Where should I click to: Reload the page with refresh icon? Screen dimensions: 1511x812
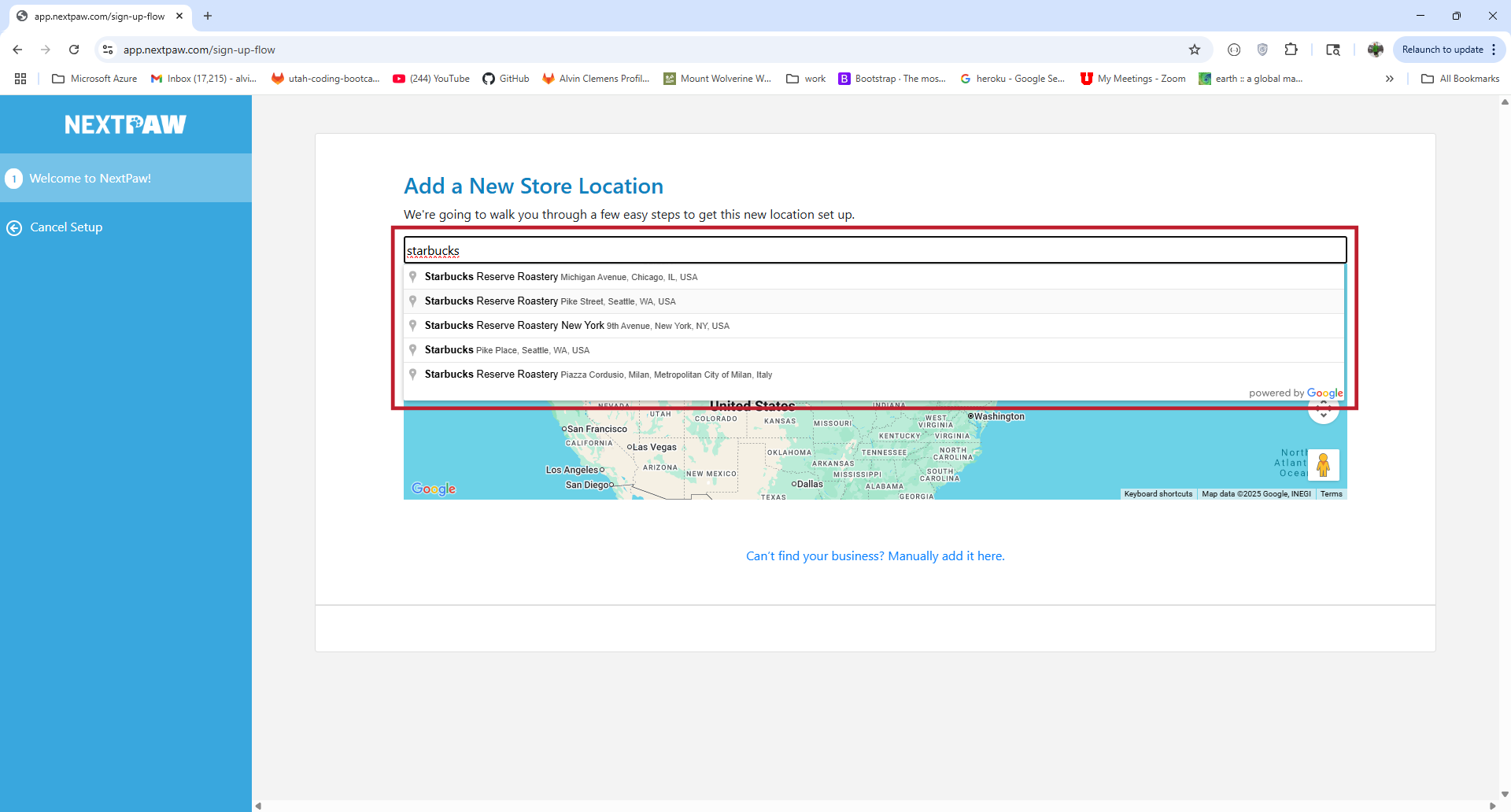[x=74, y=50]
